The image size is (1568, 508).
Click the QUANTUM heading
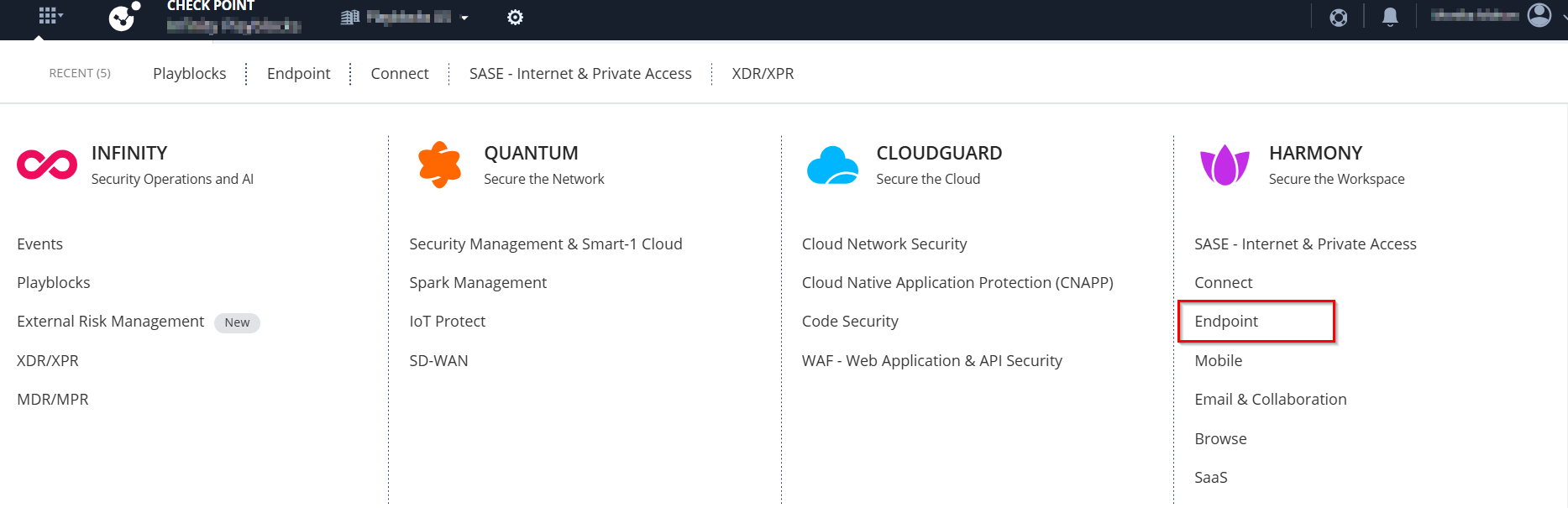[531, 153]
